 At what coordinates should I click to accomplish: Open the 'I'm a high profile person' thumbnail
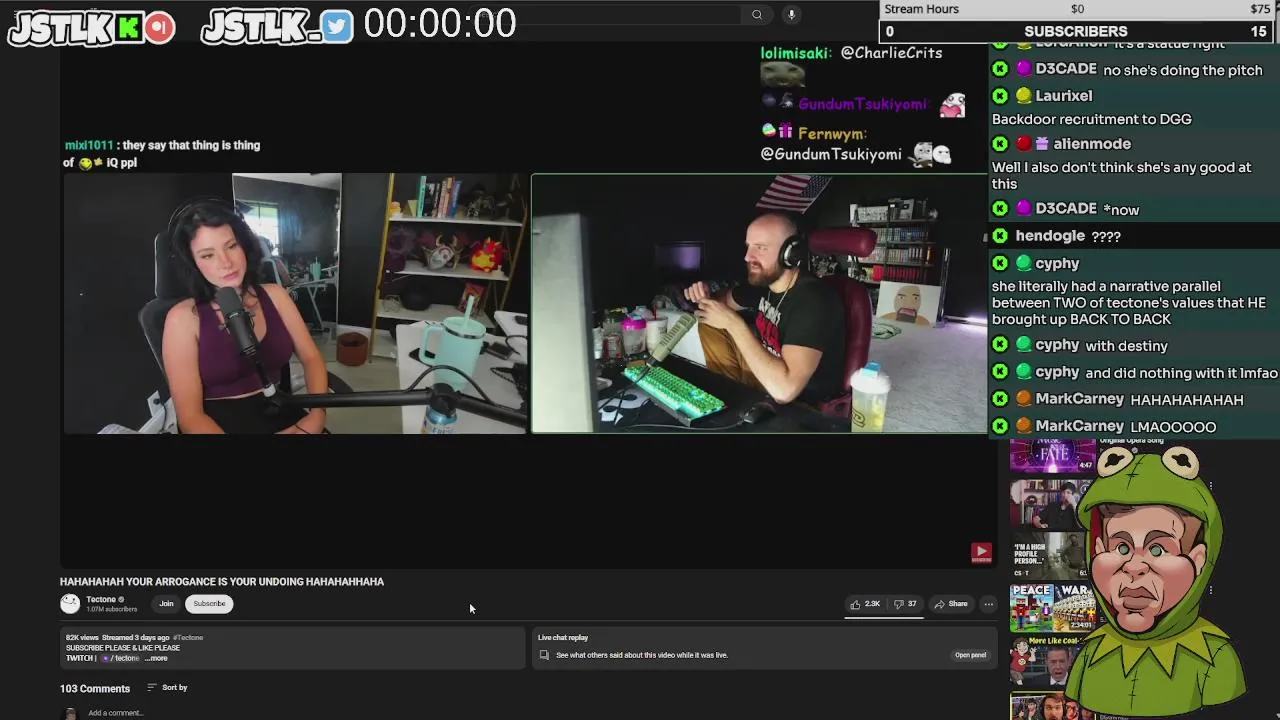tap(1049, 555)
